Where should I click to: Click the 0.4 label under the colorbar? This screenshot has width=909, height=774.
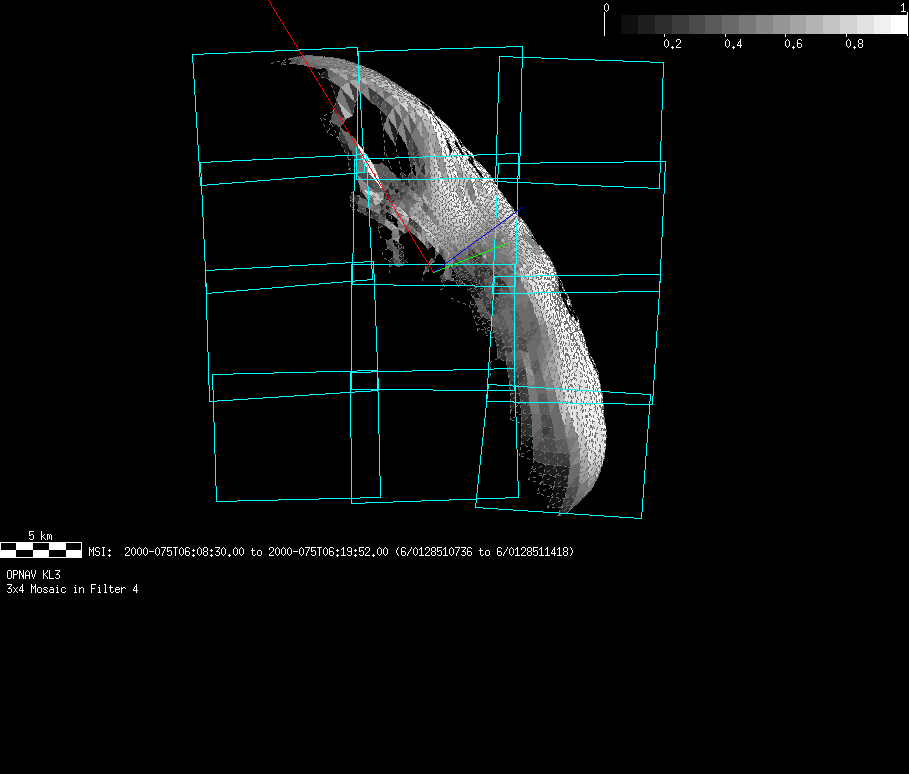tap(733, 44)
